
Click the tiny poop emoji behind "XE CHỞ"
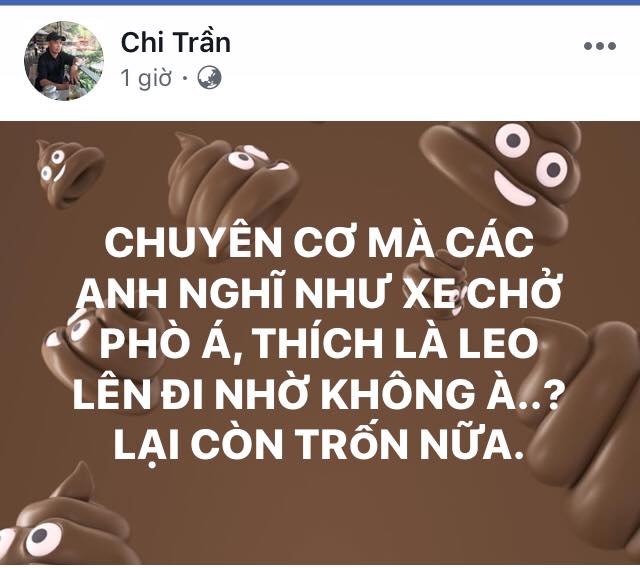click(x=439, y=282)
